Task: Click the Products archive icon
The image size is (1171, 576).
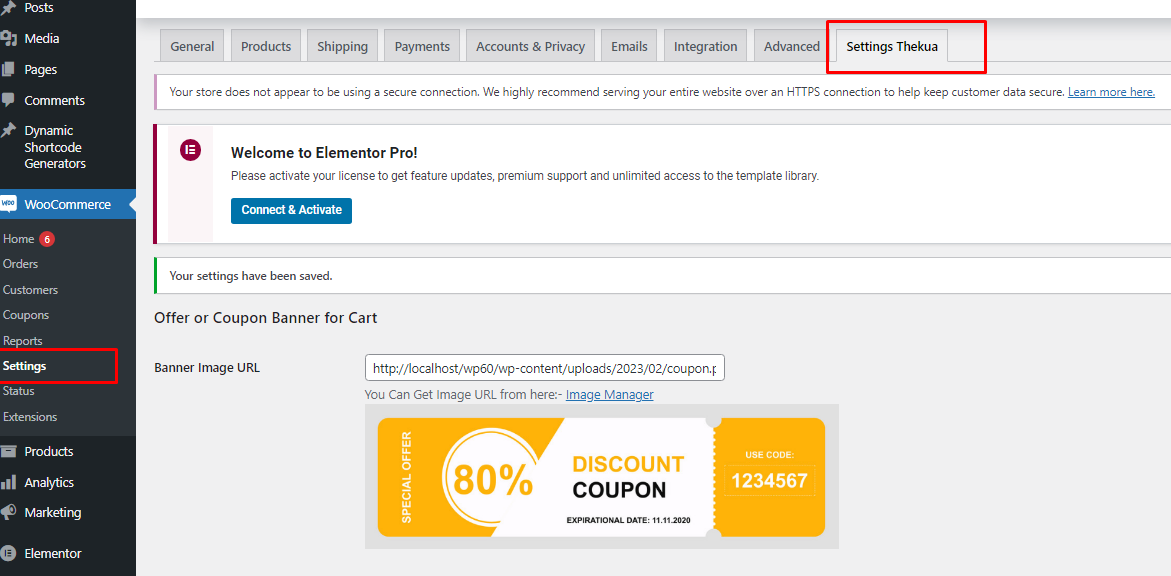Action: click(8, 451)
